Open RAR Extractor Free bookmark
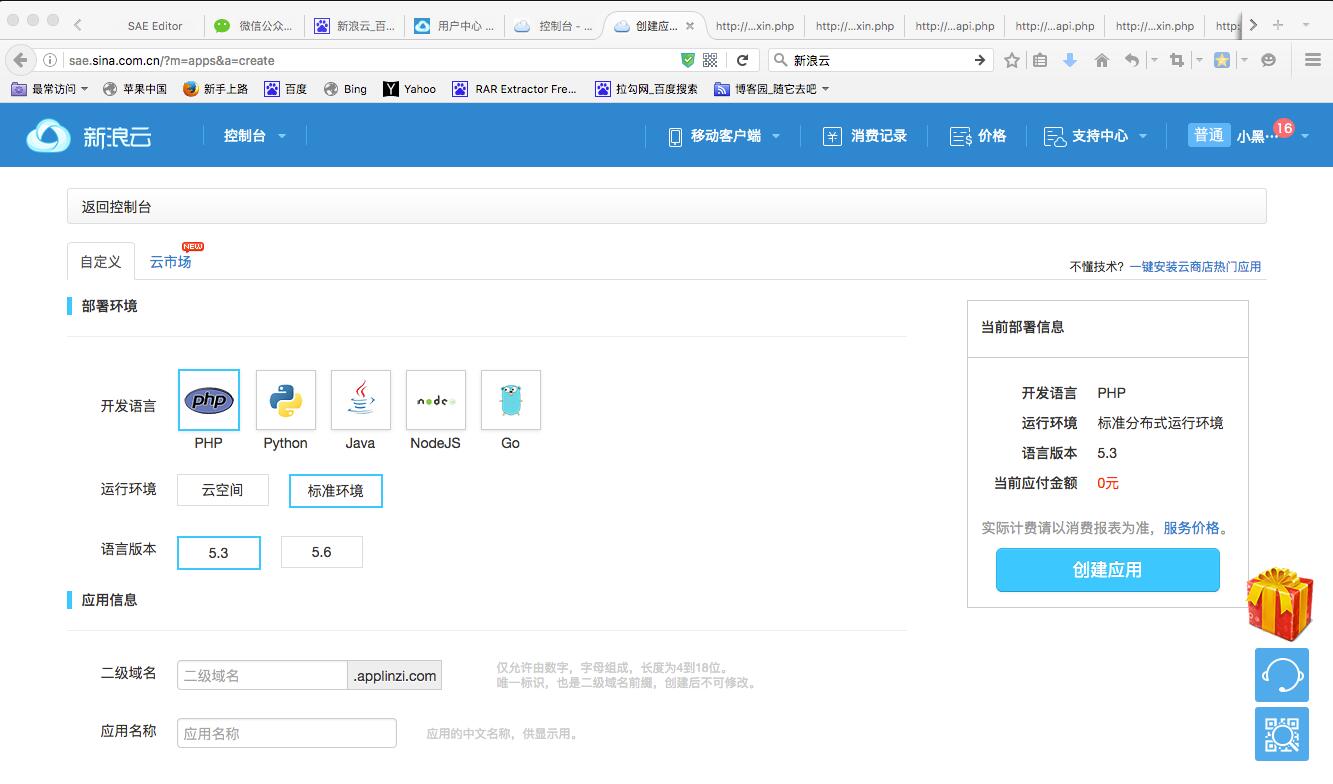Image resolution: width=1333 pixels, height=784 pixels. pyautogui.click(x=515, y=89)
